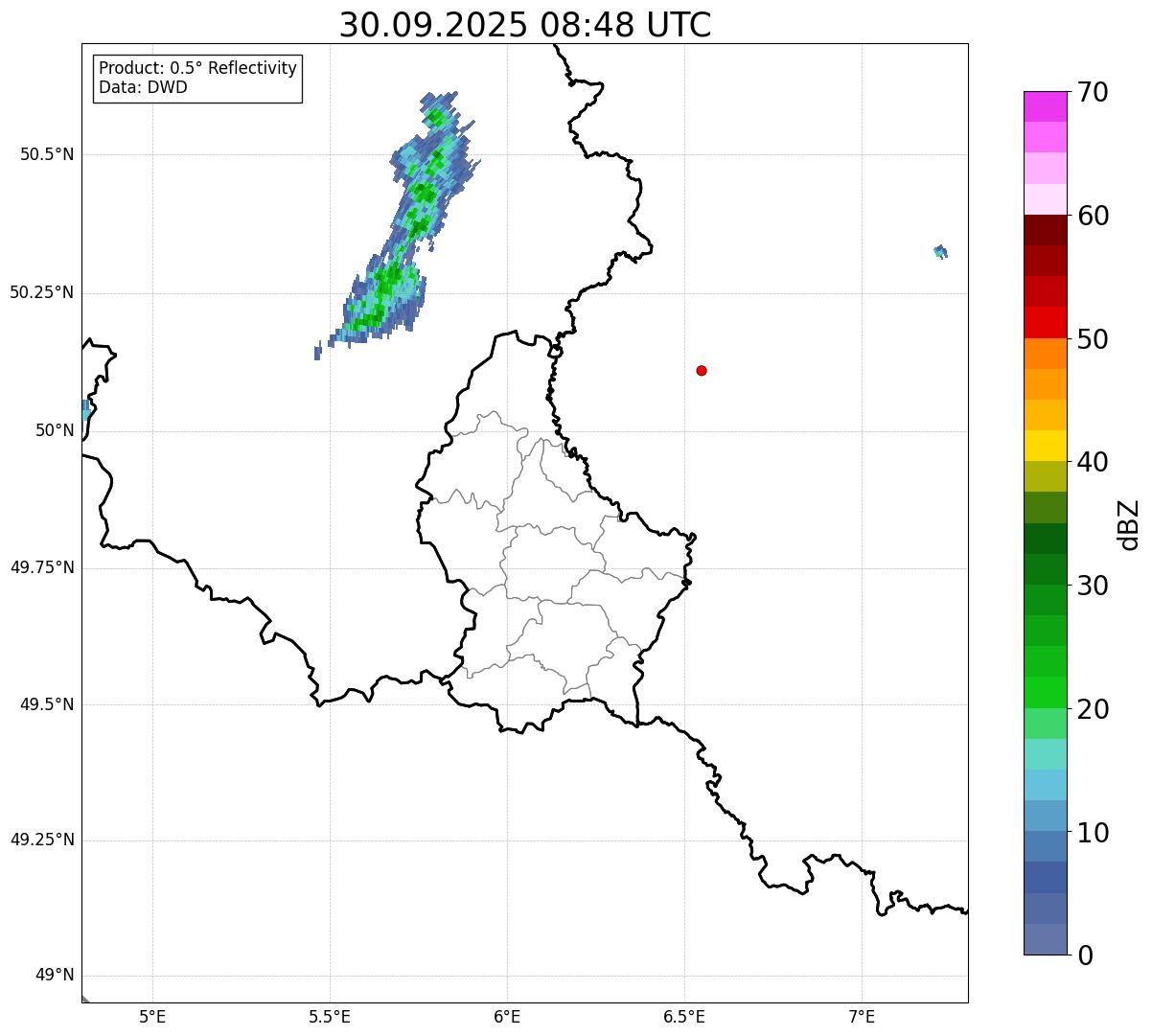The height and width of the screenshot is (1036, 1152).
Task: Select the dark green 30 dBZ colorbar segment
Action: pos(1045,569)
